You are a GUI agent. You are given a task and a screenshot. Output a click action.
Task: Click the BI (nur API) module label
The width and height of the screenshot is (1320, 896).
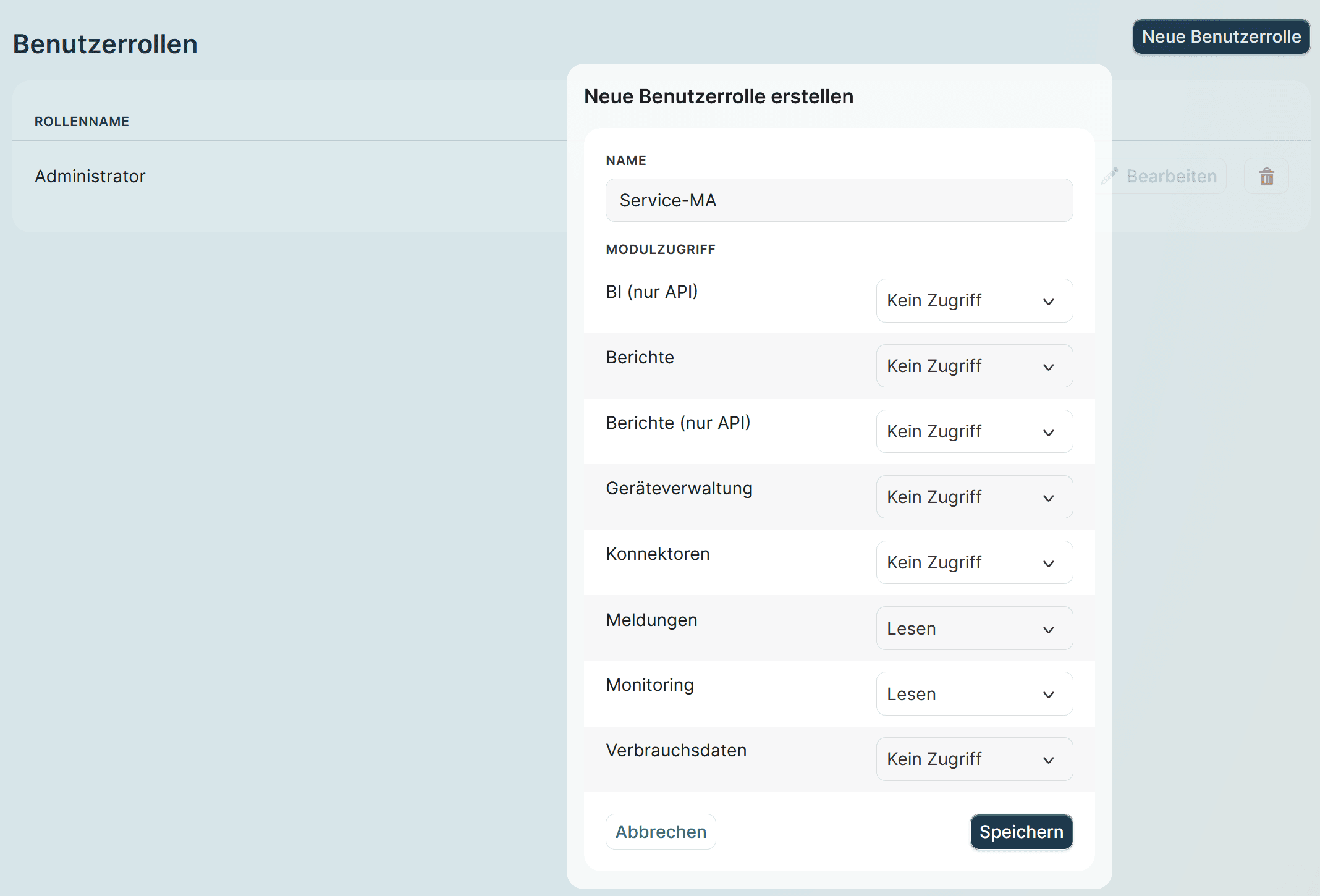coord(652,292)
